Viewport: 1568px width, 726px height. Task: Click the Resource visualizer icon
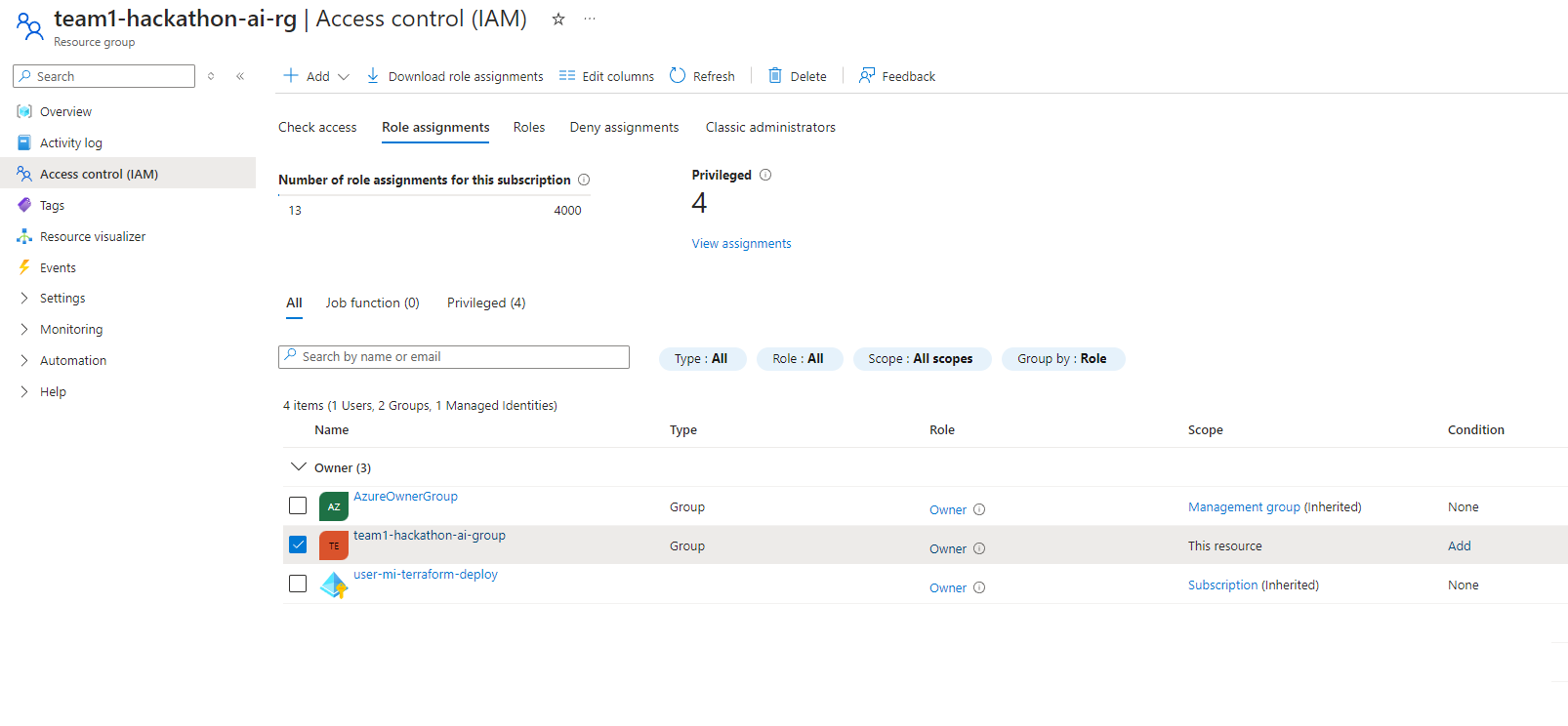(x=24, y=236)
